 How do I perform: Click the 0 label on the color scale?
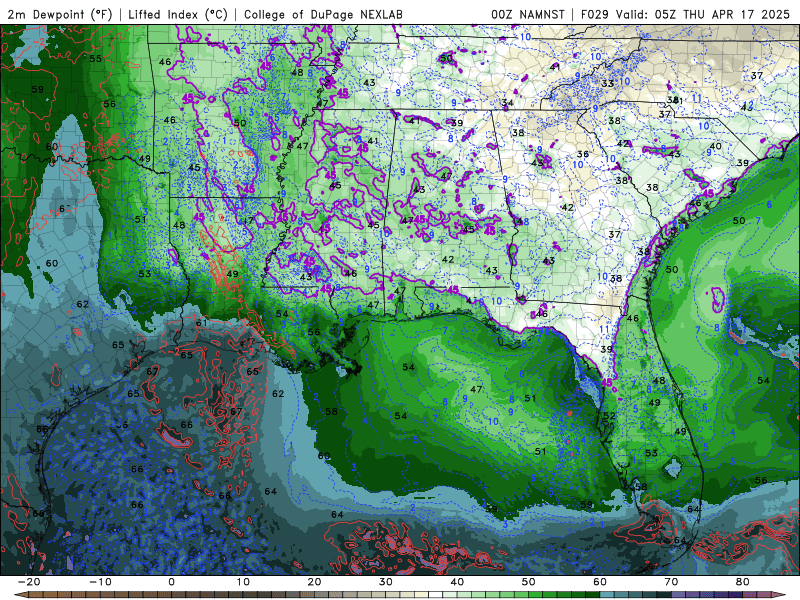171,582
